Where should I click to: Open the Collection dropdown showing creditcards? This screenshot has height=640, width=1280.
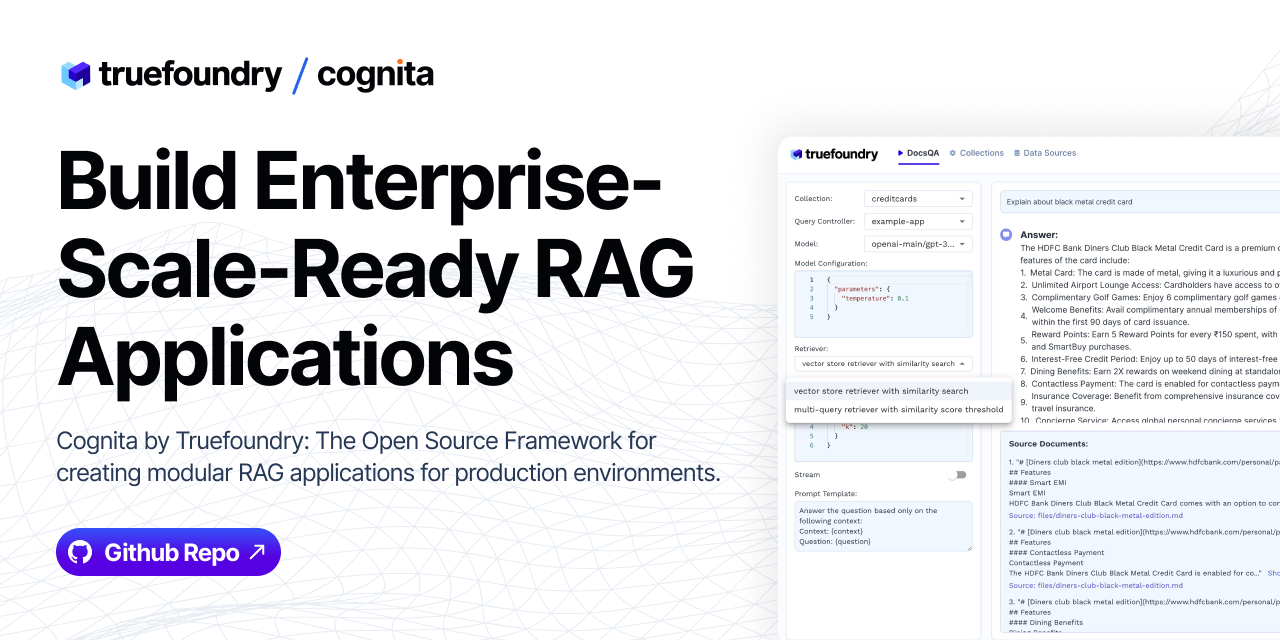918,199
